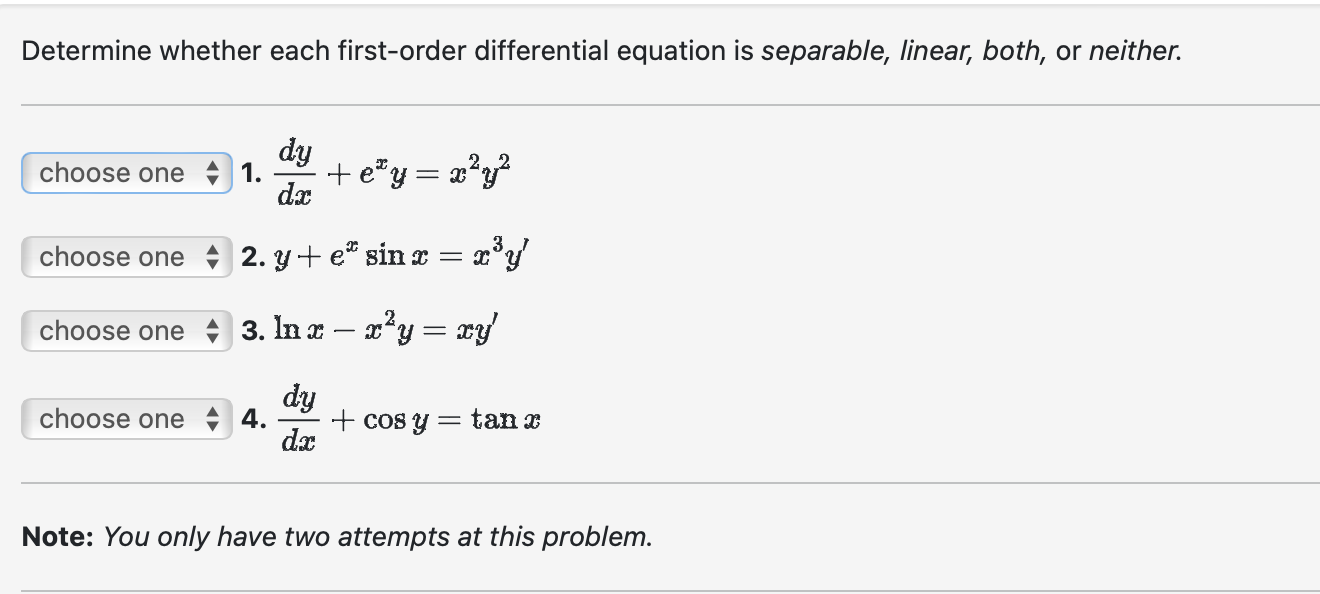Click the down arrow of the second choose one control
This screenshot has width=1320, height=594.
(211, 262)
